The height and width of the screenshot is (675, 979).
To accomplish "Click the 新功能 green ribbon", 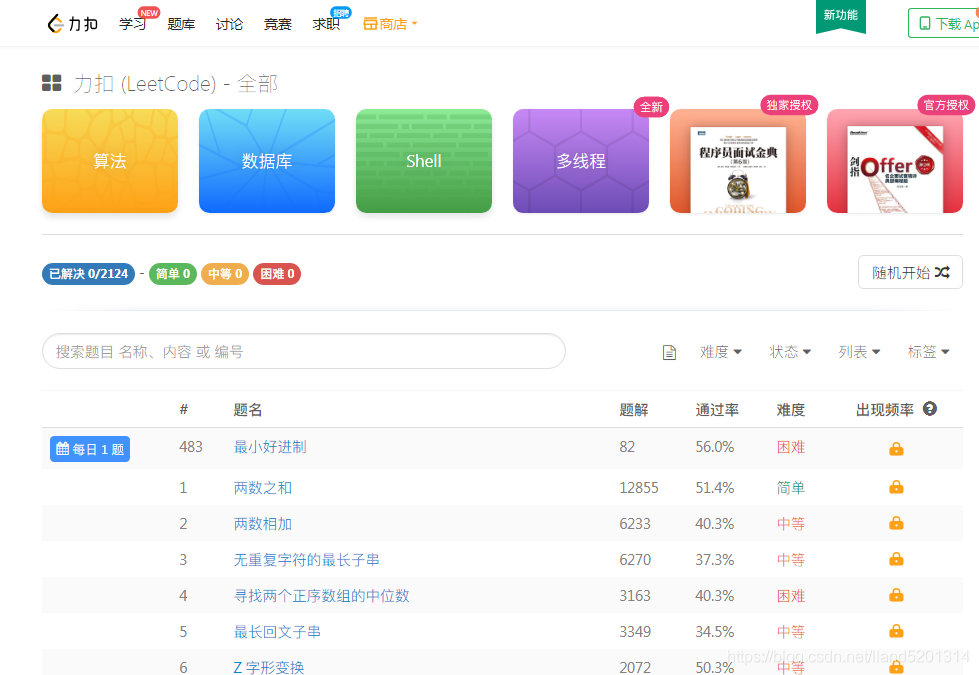I will click(840, 16).
